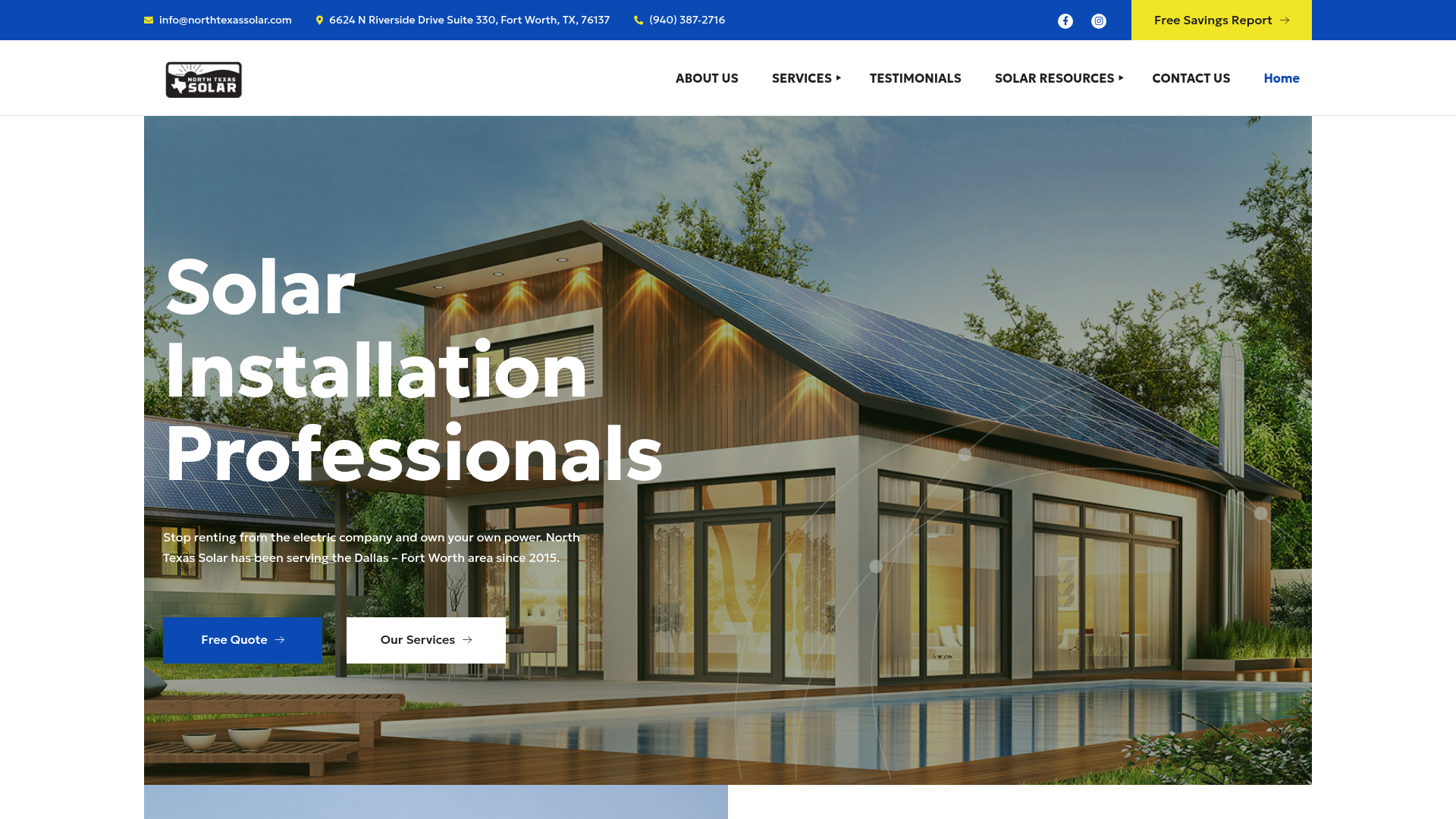The width and height of the screenshot is (1456, 819).
Task: Call the (940) 387-2716 phone link
Action: point(686,20)
